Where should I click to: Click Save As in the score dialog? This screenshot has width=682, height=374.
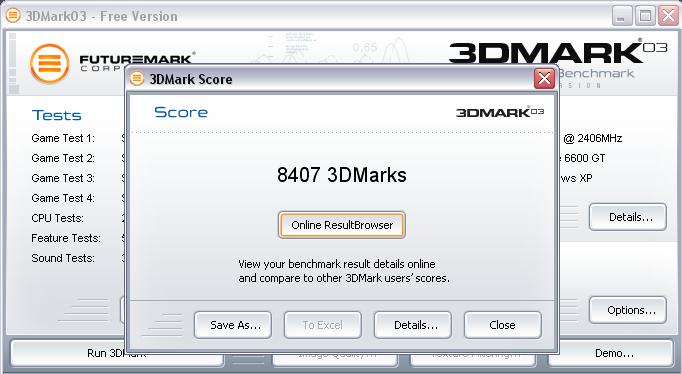point(233,325)
